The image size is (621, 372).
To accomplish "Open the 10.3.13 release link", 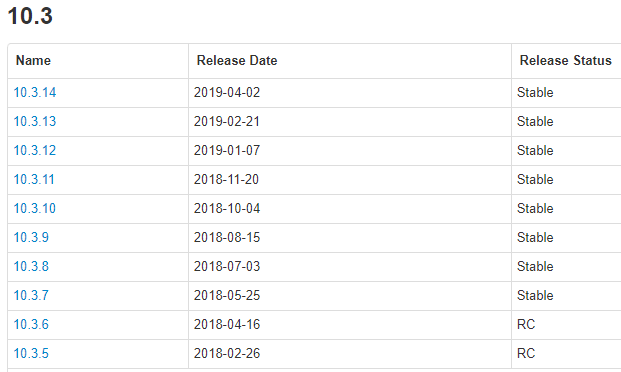I will click(35, 121).
